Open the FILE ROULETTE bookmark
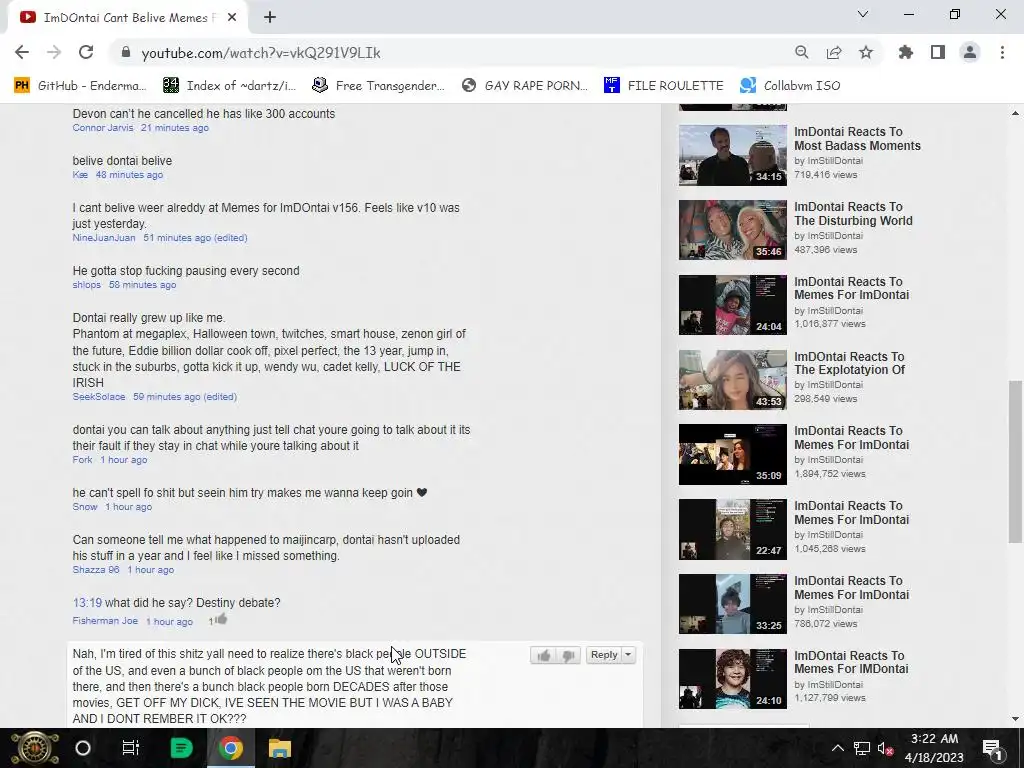The image size is (1024, 768). click(x=664, y=86)
